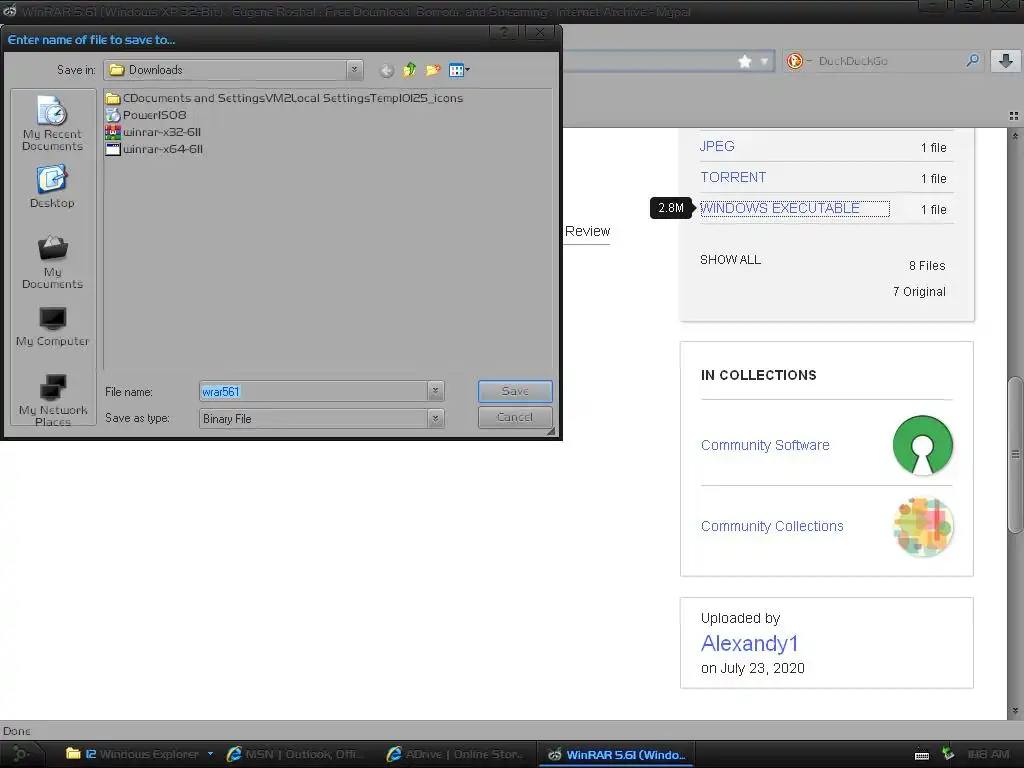The width and height of the screenshot is (1024, 768).
Task: Open the View menu icon
Action: pos(459,70)
